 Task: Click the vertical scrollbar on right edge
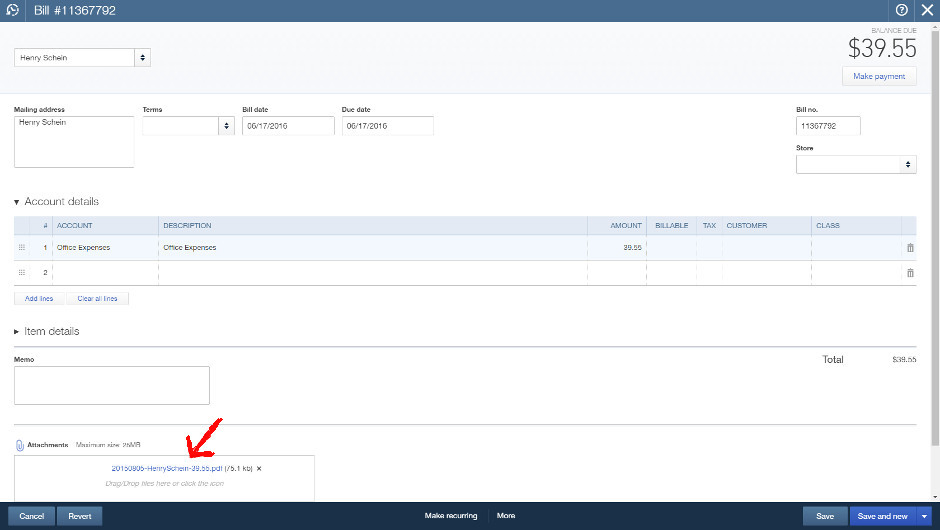pos(935,240)
